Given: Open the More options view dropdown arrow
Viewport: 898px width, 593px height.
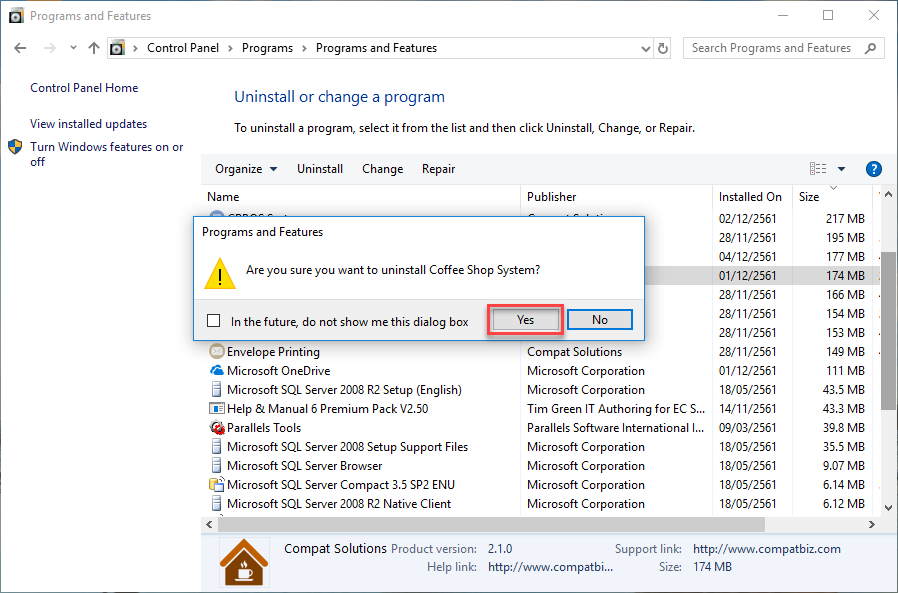Looking at the screenshot, I should 841,169.
